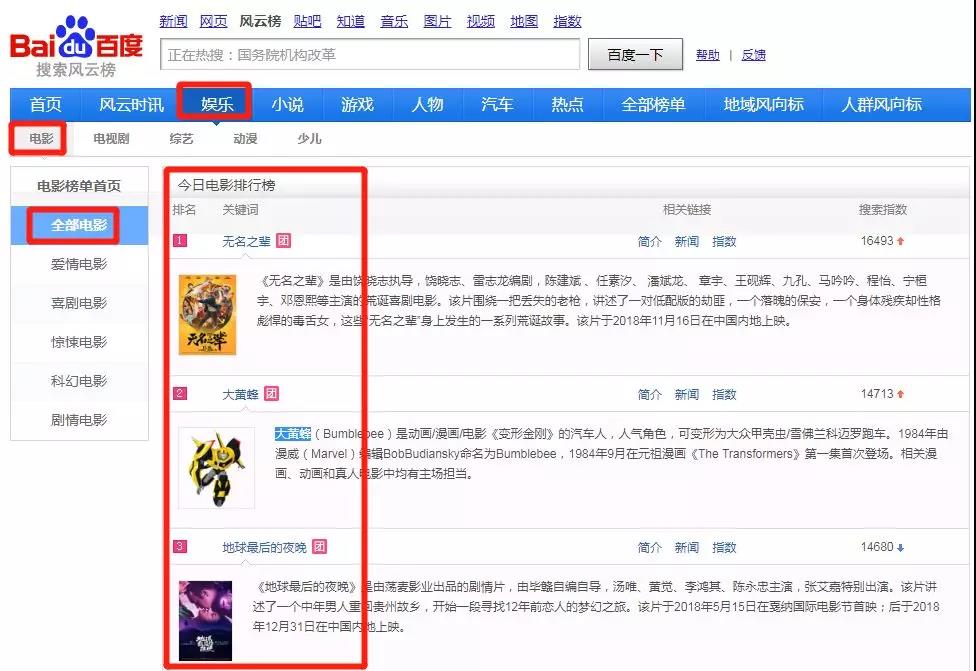The image size is (976, 671).
Task: Click the down arrow beside 14680
Action: (x=900, y=548)
